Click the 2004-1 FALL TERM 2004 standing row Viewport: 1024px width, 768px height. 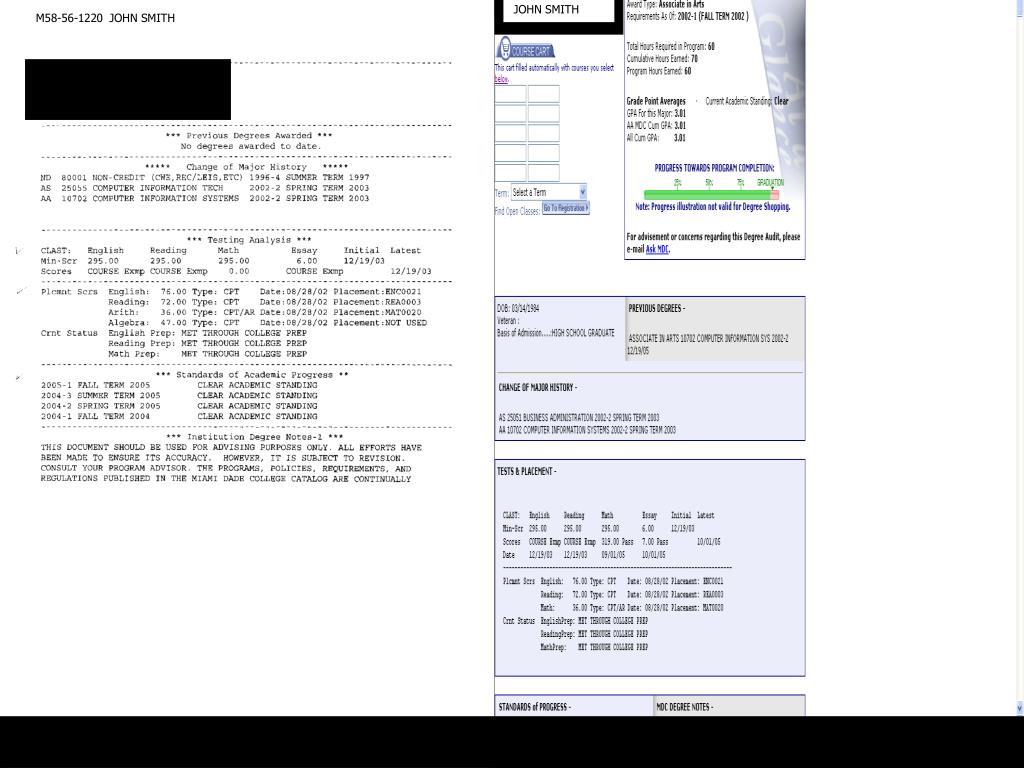tap(179, 417)
